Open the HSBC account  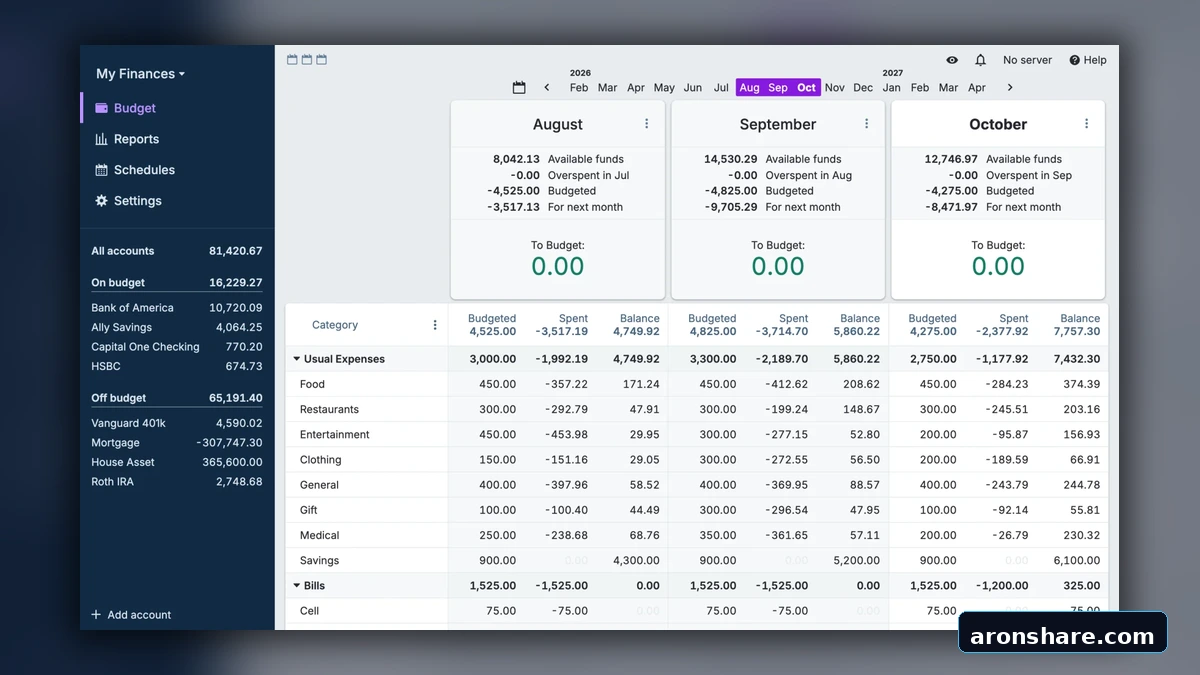177,366
